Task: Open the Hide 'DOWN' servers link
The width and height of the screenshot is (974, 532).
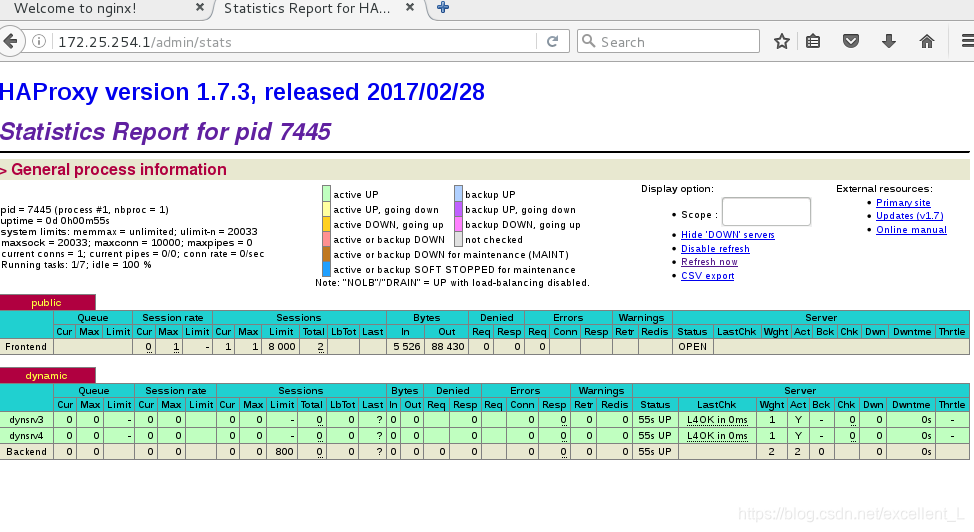Action: (x=727, y=235)
